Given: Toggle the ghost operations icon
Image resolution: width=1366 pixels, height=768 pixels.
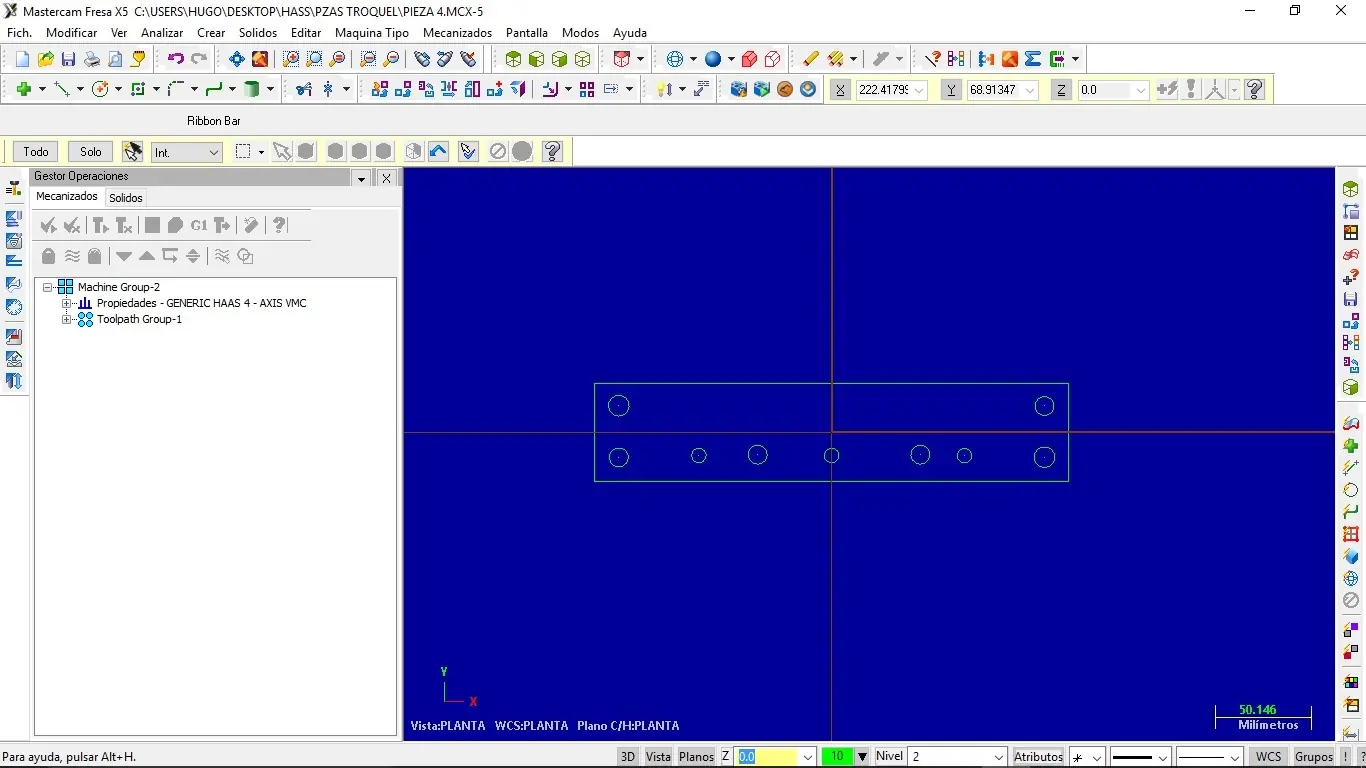Looking at the screenshot, I should pos(94,256).
